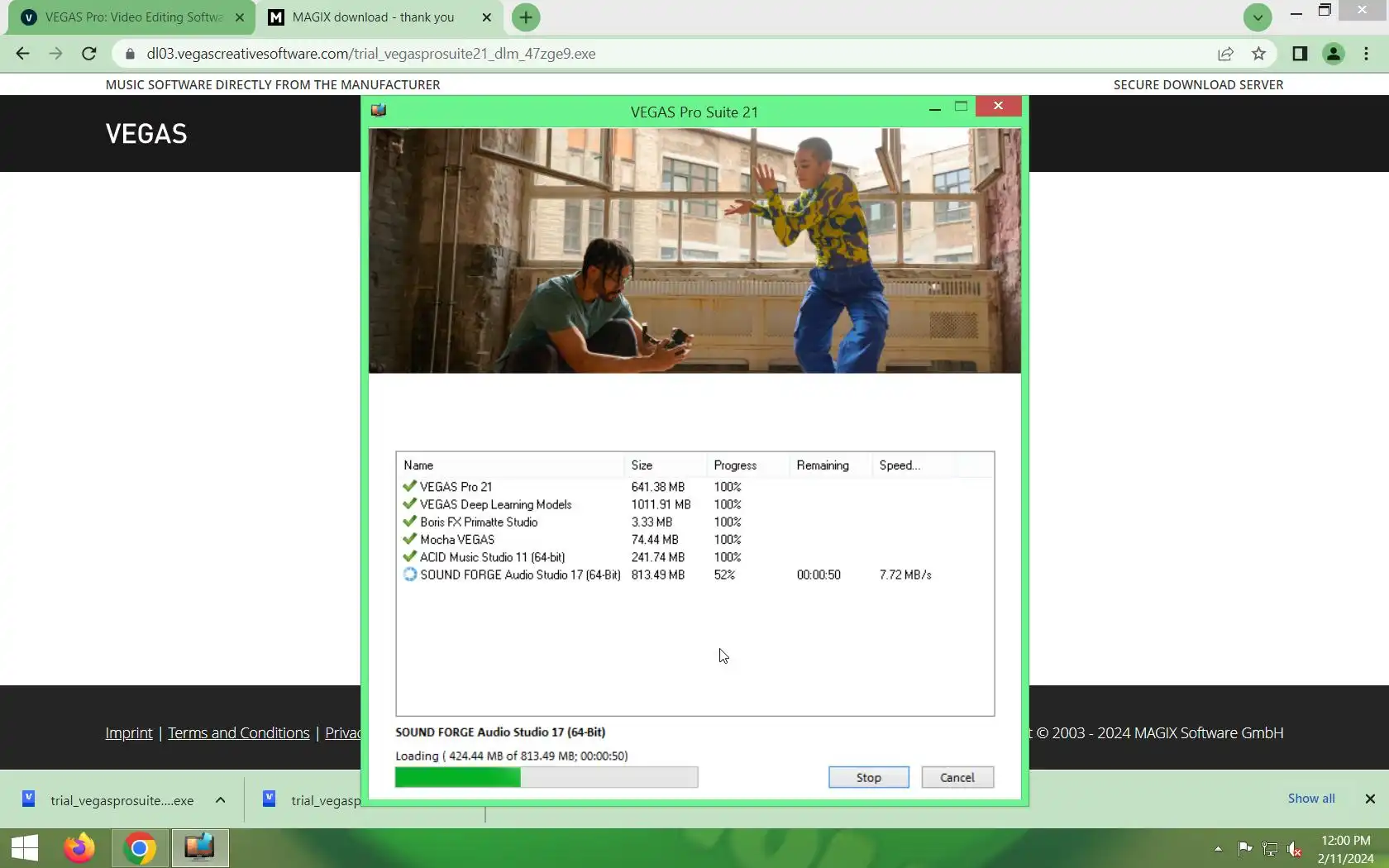Click the Progress column header

coord(747,465)
